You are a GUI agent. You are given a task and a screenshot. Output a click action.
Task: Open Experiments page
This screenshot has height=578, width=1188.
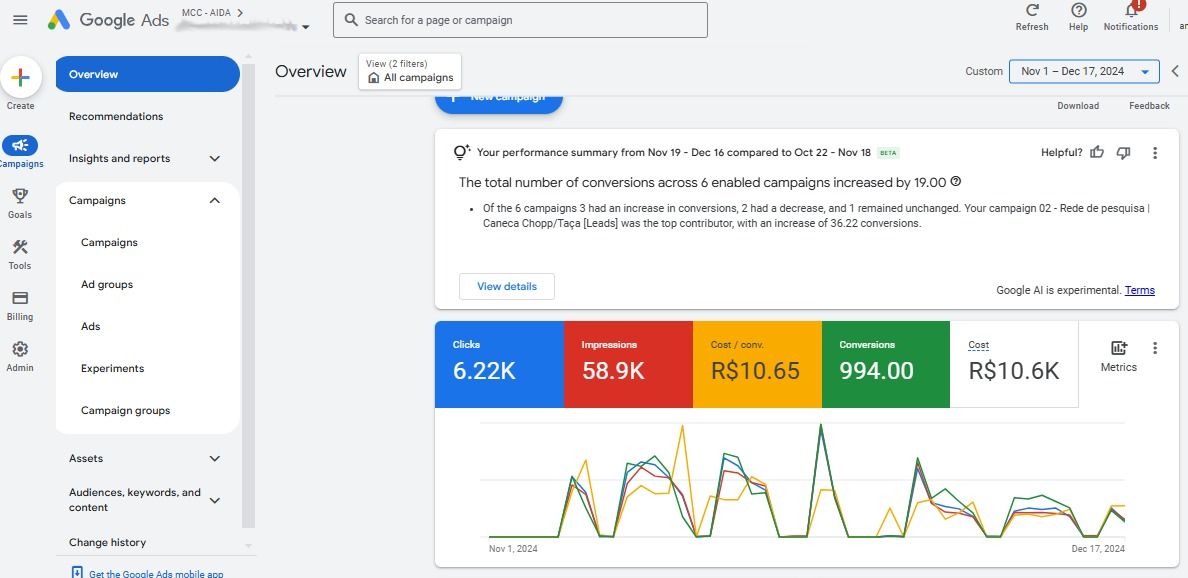pos(112,369)
